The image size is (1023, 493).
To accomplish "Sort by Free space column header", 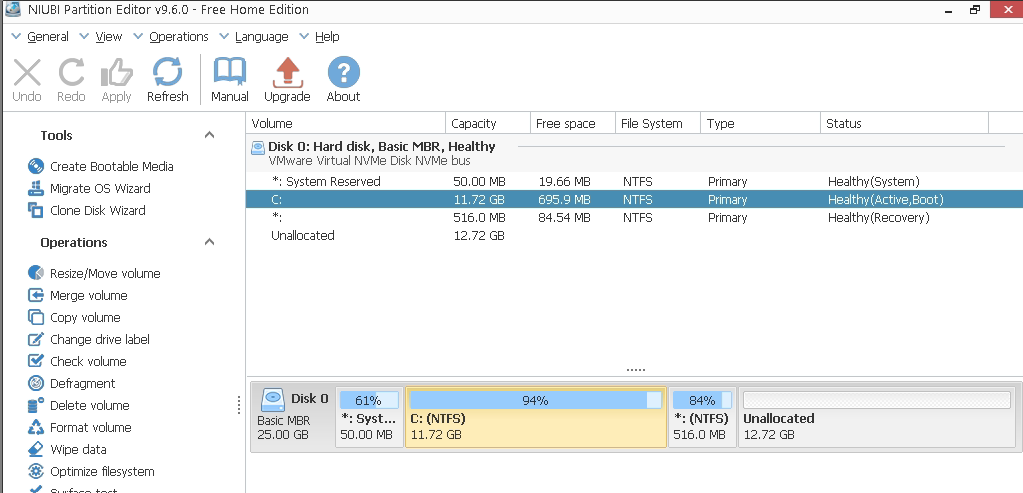I will point(565,124).
